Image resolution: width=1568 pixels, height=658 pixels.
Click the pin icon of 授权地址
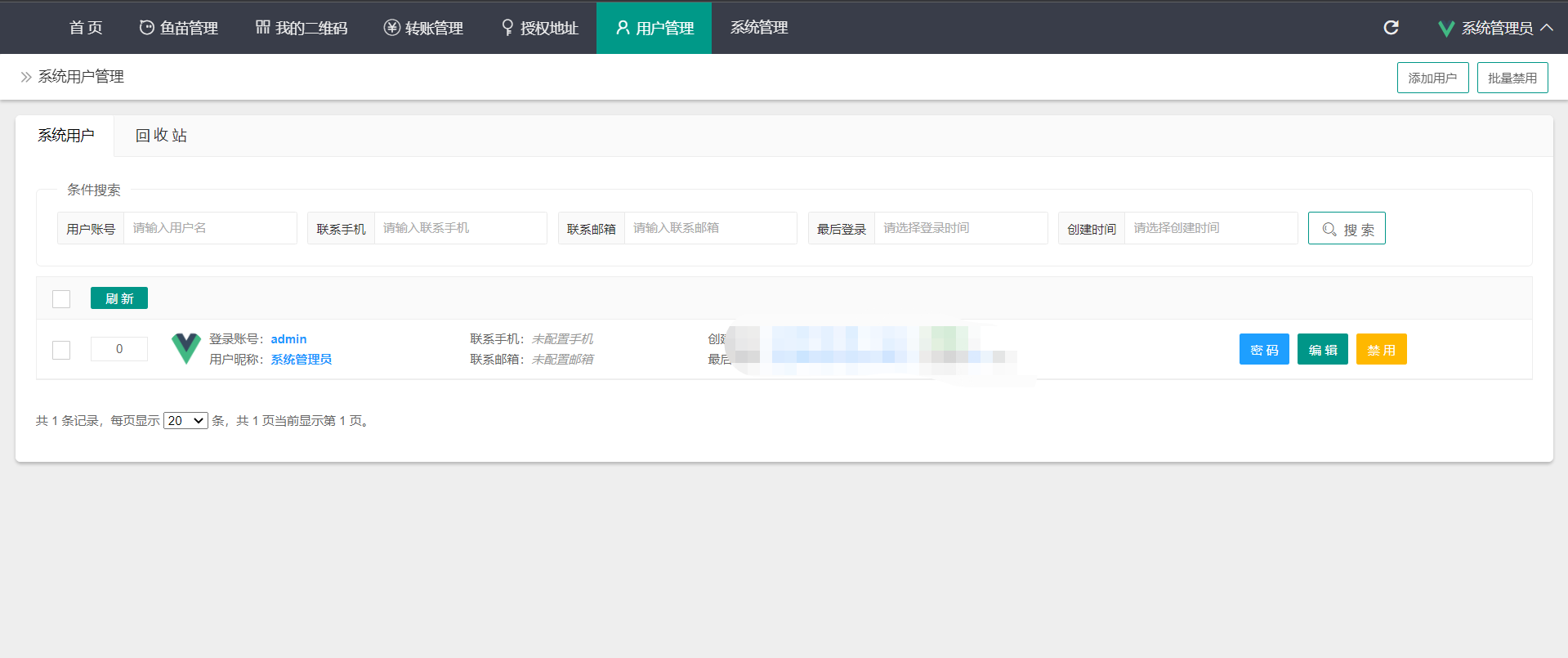click(x=507, y=28)
